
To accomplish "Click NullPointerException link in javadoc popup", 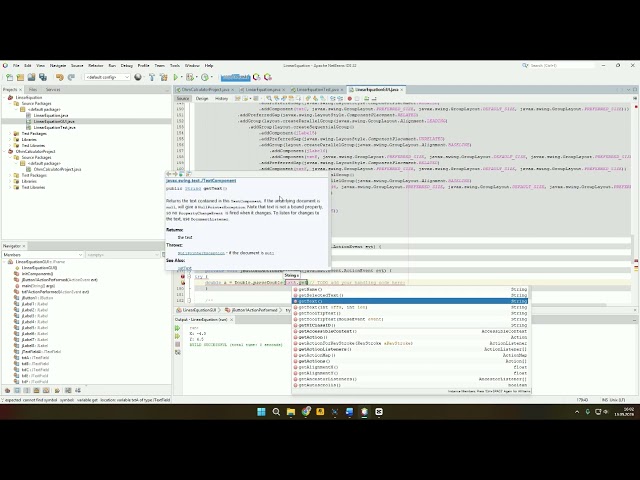I will [x=201, y=253].
